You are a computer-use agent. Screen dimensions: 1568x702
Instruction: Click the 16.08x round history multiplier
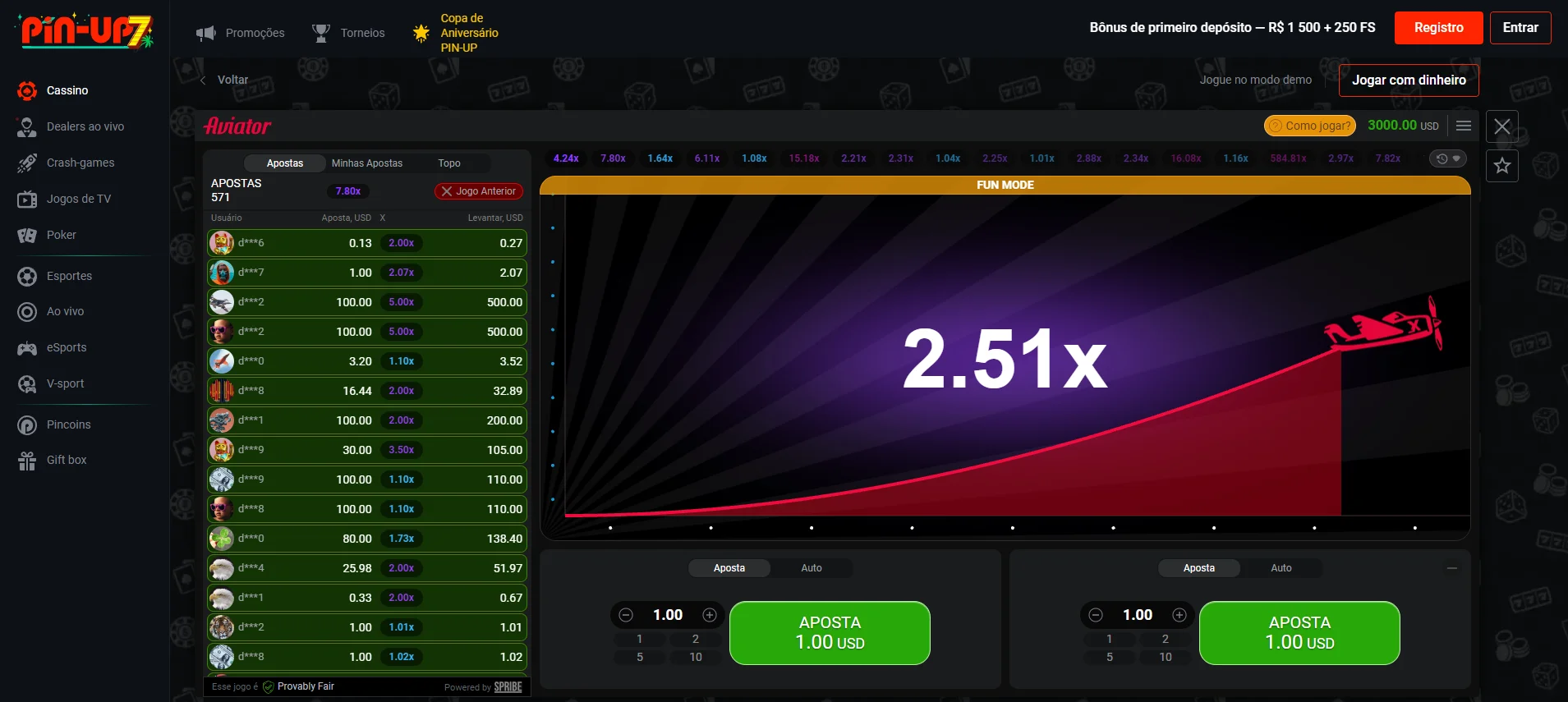click(1186, 158)
